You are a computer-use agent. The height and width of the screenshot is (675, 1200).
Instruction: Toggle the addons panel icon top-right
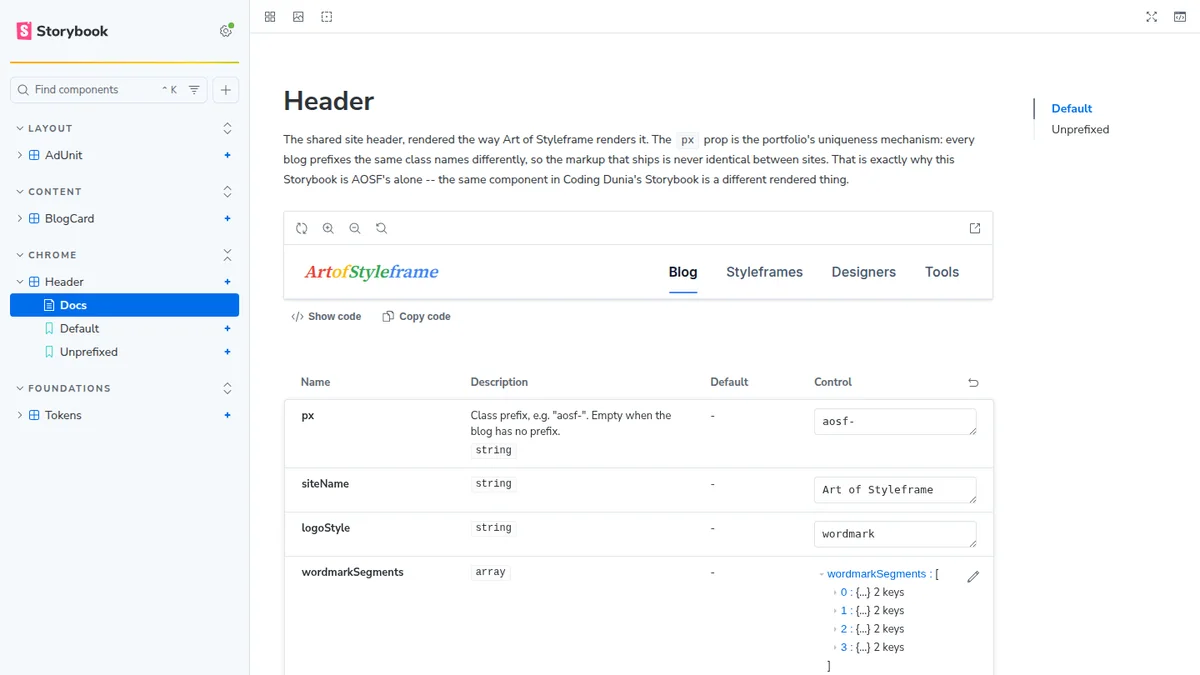coord(1180,17)
